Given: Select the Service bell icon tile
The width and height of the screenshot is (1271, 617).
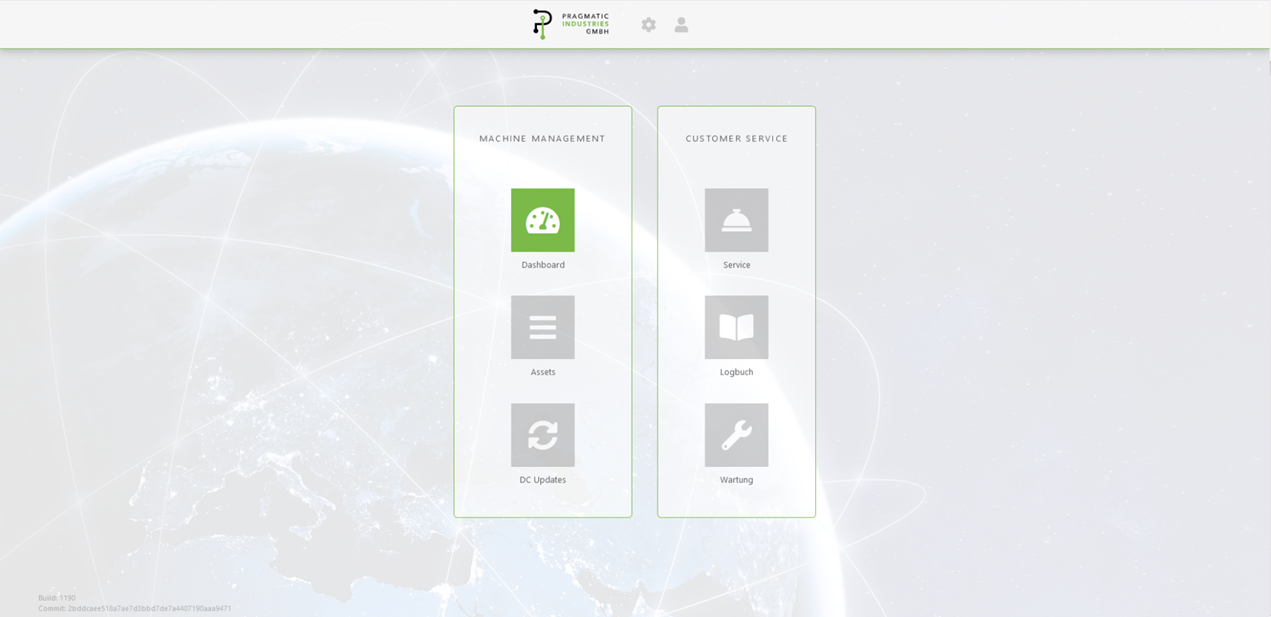Looking at the screenshot, I should 736,220.
